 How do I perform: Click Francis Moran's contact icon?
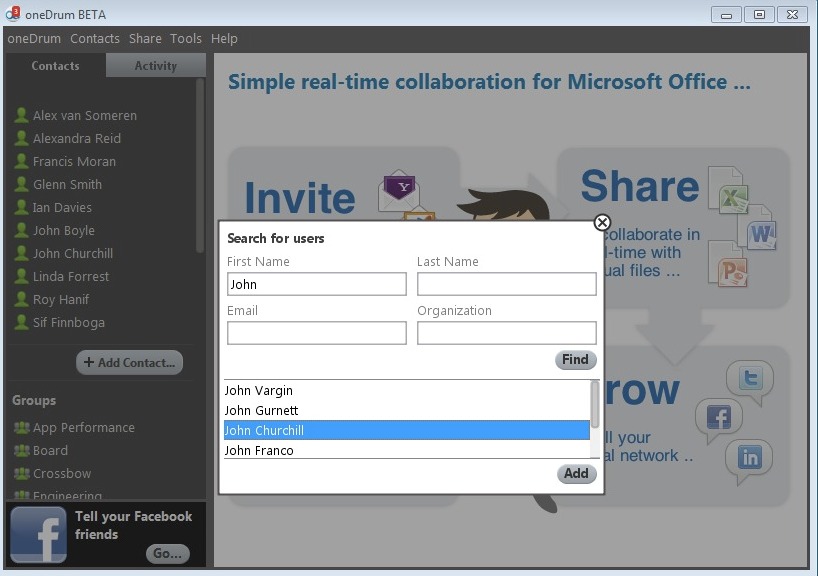[x=21, y=161]
